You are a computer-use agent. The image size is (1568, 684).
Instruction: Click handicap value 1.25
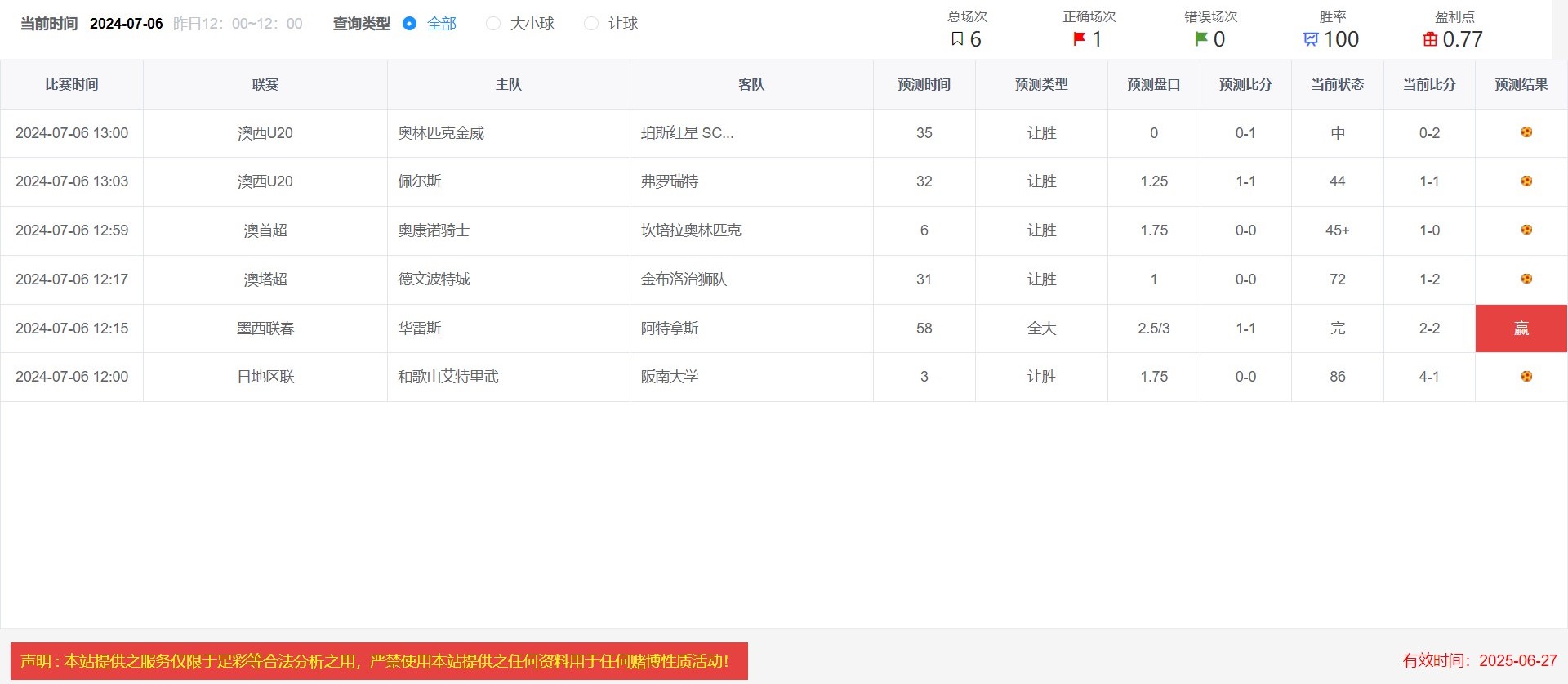[x=1154, y=181]
